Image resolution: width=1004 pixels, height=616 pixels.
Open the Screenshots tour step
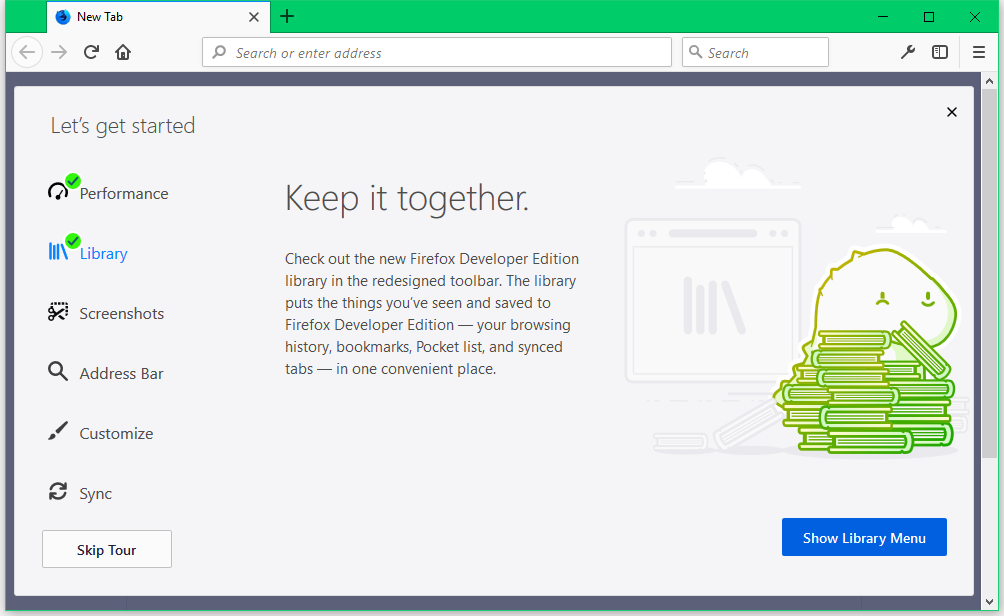106,312
